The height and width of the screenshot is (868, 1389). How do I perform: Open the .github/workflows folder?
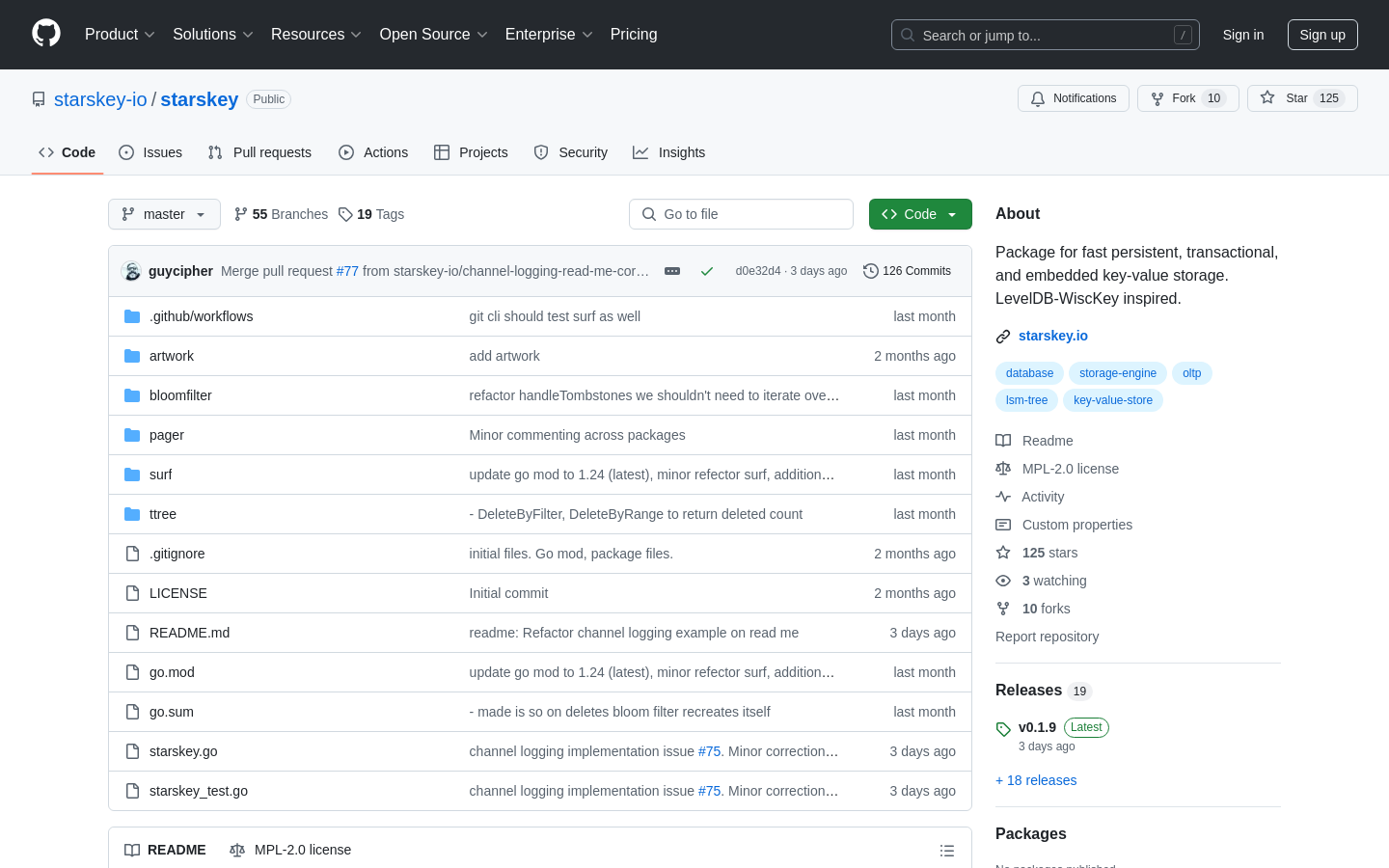point(201,316)
